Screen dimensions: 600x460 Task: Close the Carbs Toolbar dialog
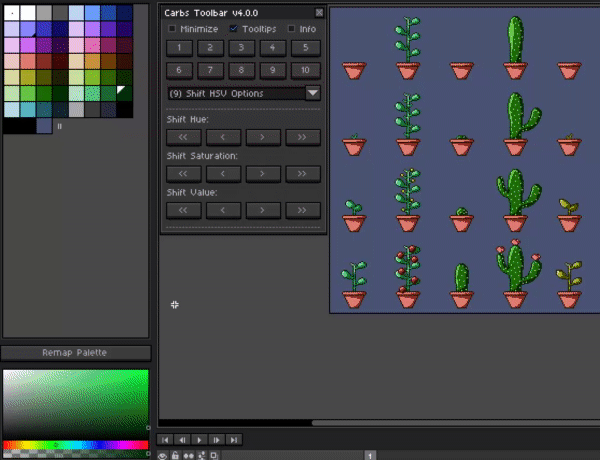coord(319,13)
